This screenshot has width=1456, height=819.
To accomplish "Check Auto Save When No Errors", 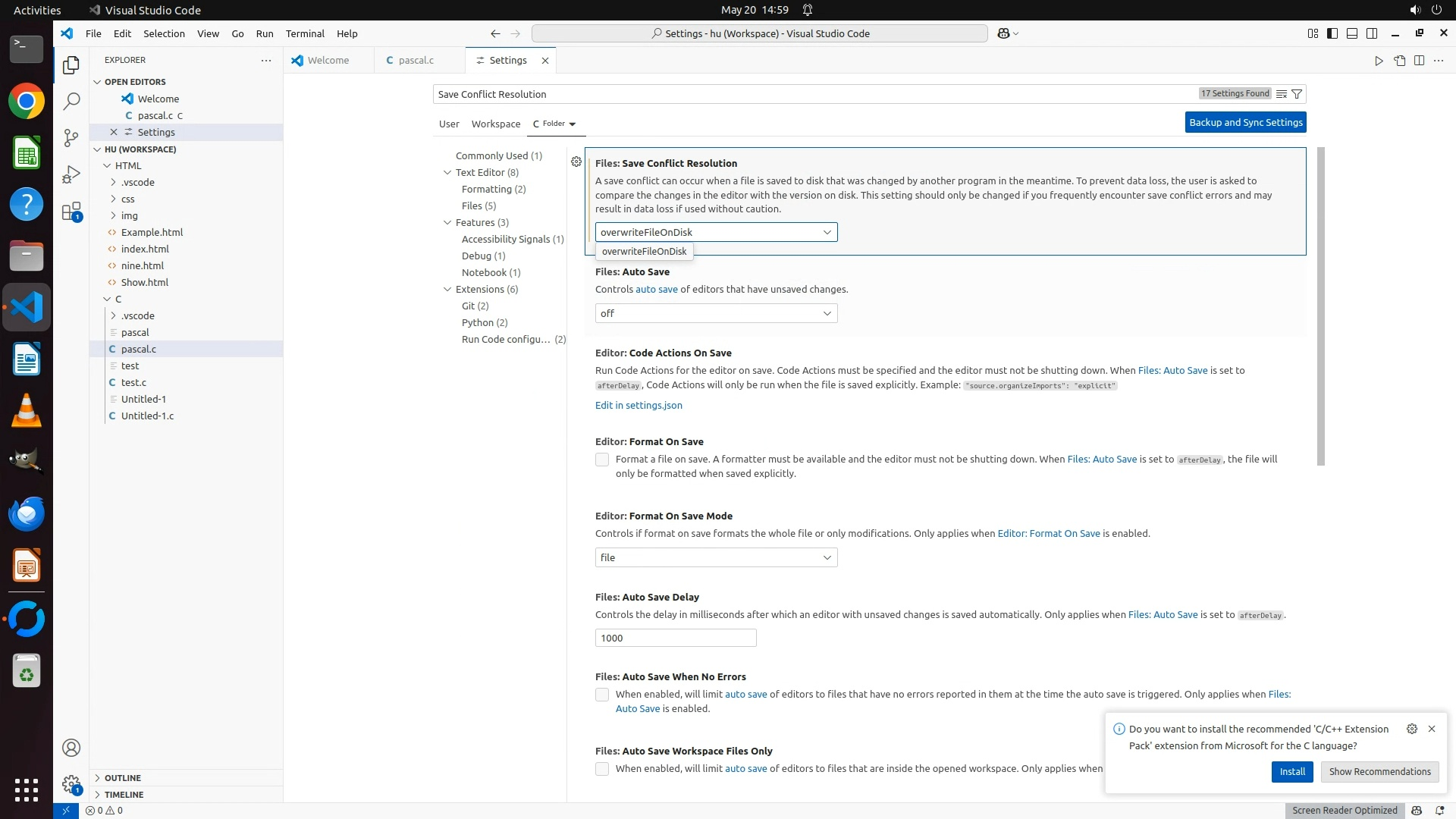I will (x=602, y=695).
